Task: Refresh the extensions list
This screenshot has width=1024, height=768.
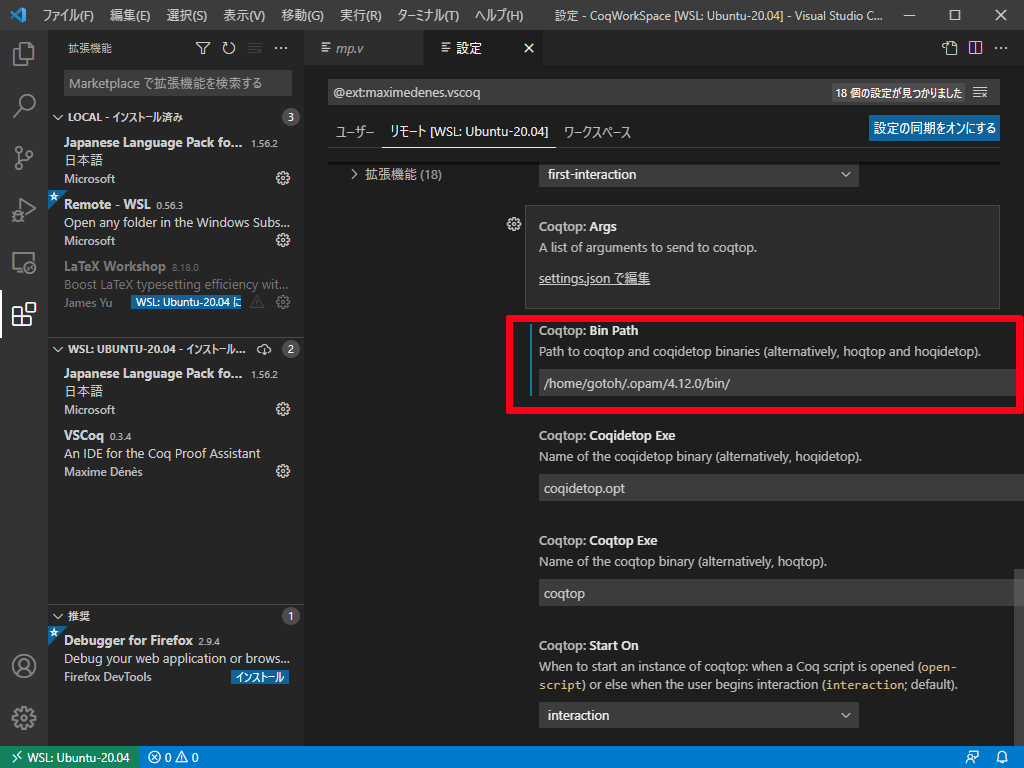Action: pyautogui.click(x=229, y=48)
